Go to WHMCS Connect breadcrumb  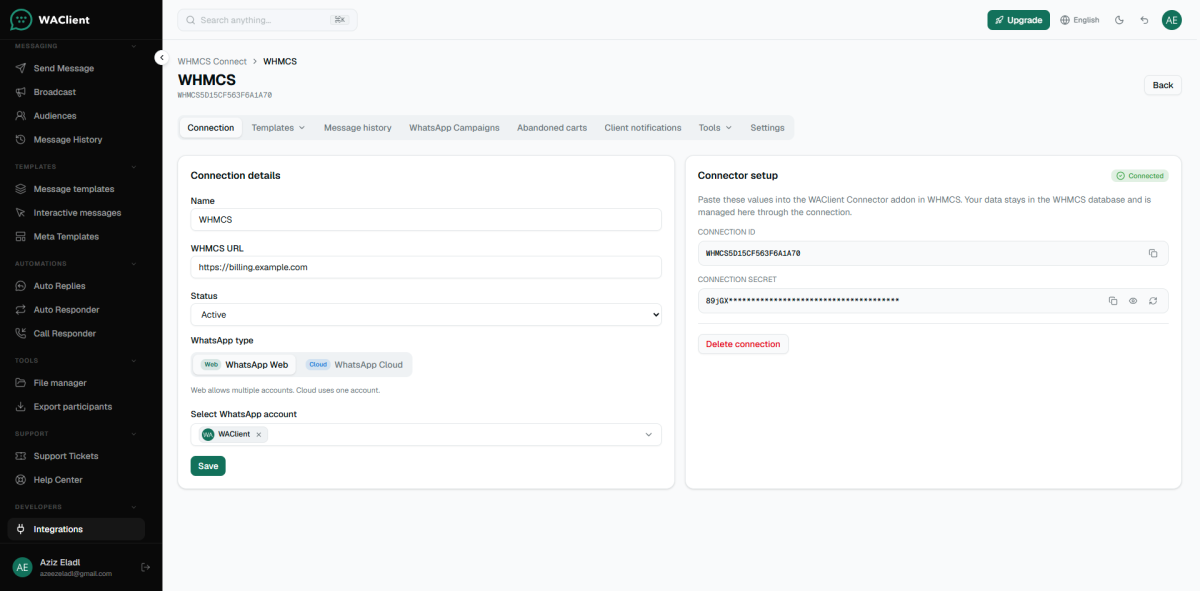[x=212, y=61]
